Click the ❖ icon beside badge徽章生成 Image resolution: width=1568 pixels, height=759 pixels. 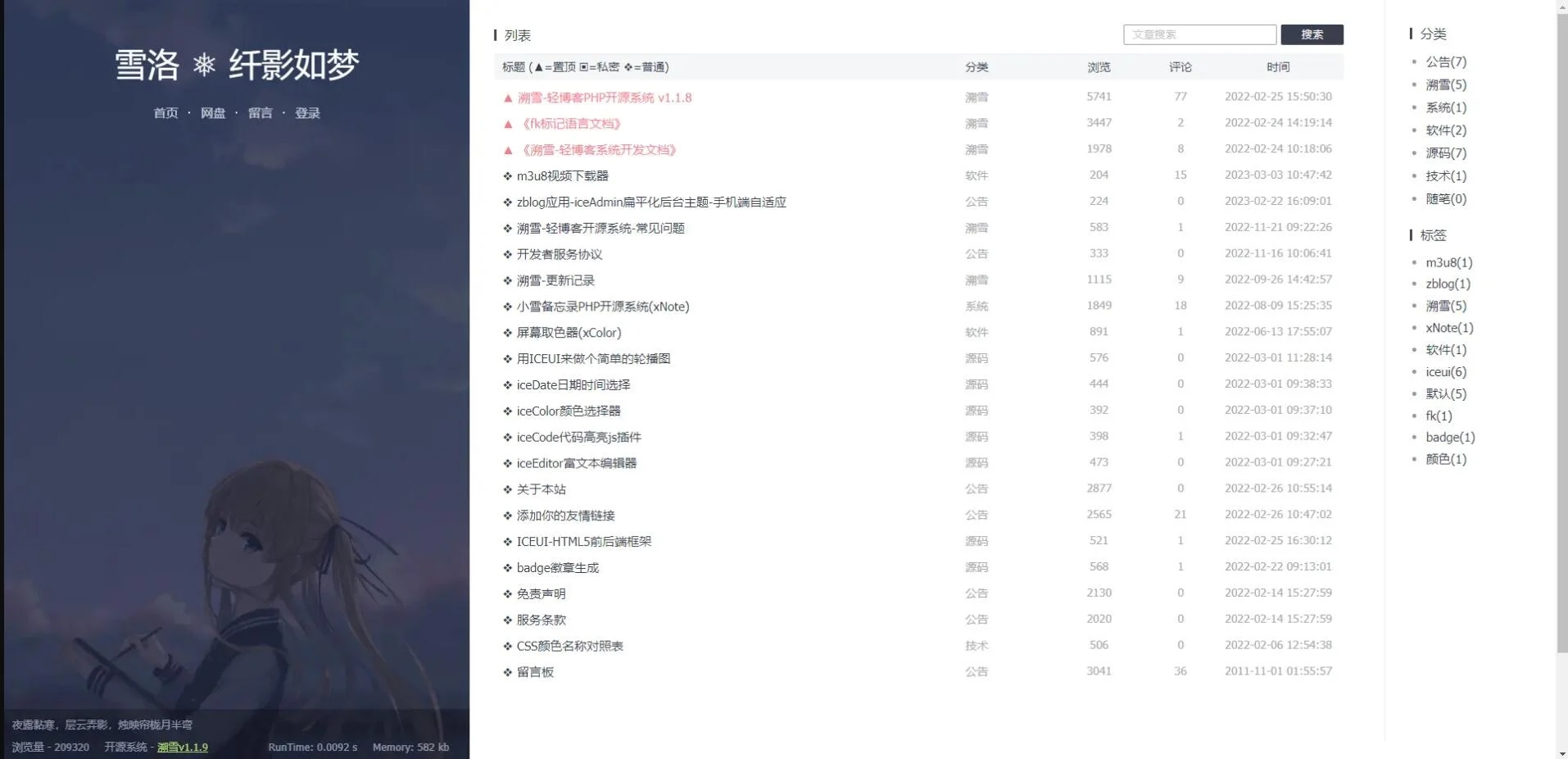[x=506, y=566]
